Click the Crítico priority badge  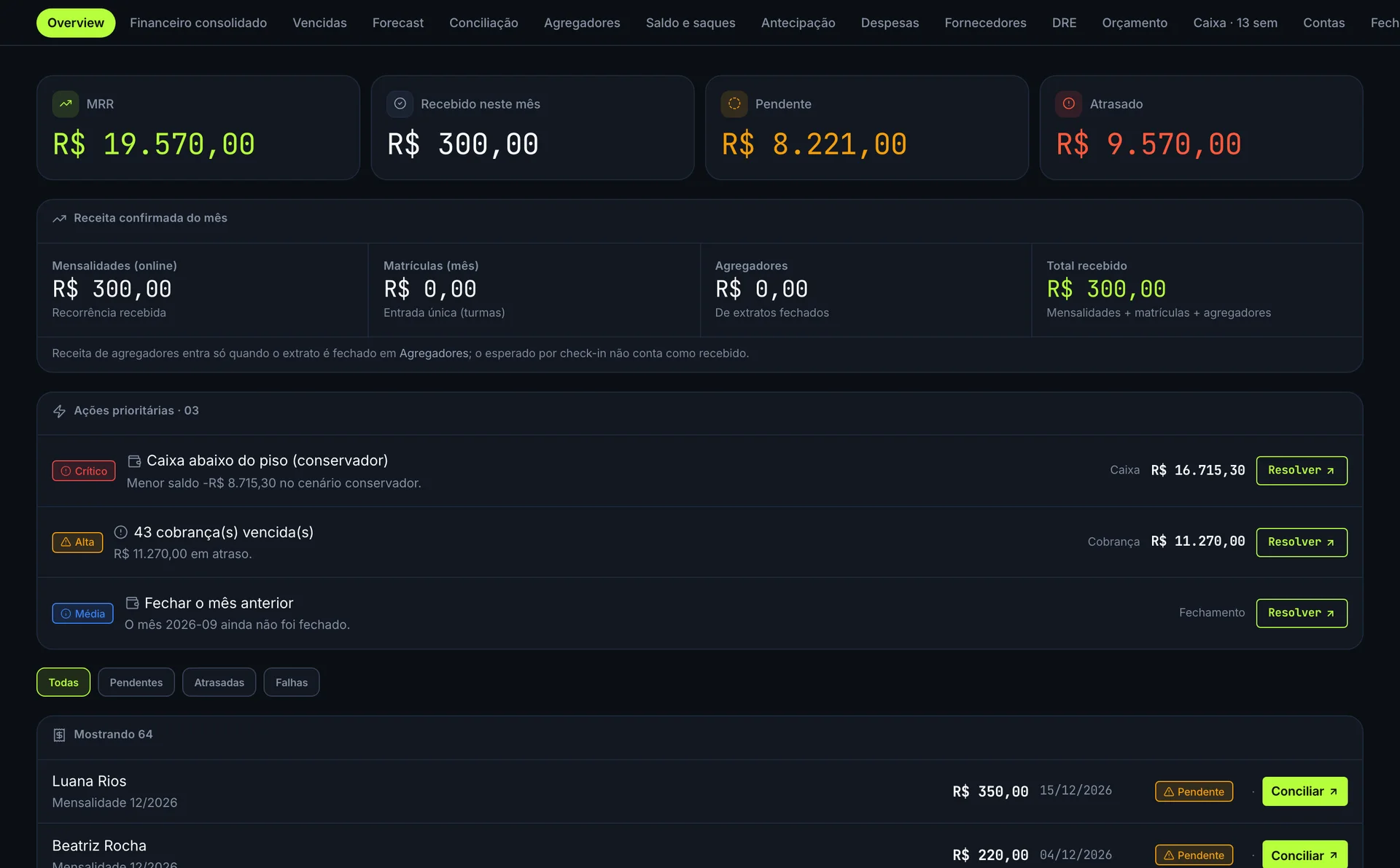click(84, 471)
